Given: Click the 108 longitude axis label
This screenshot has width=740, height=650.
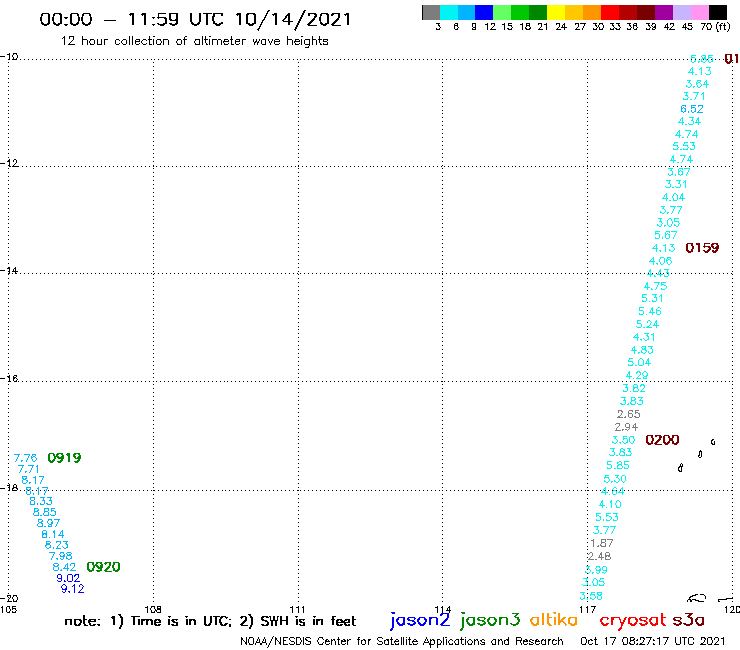Looking at the screenshot, I should pos(152,609).
